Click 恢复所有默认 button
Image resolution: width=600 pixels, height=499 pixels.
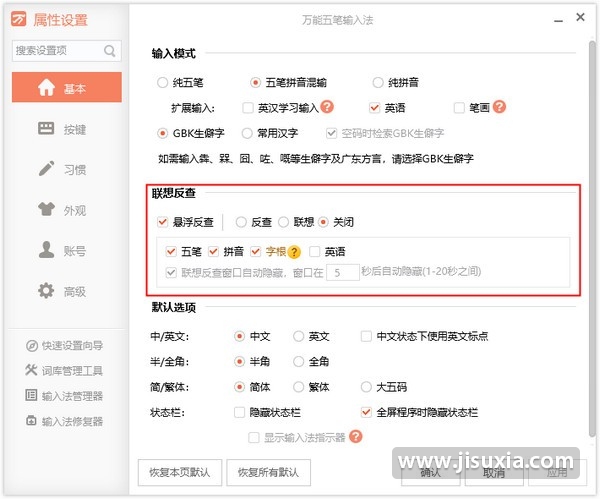(x=268, y=473)
